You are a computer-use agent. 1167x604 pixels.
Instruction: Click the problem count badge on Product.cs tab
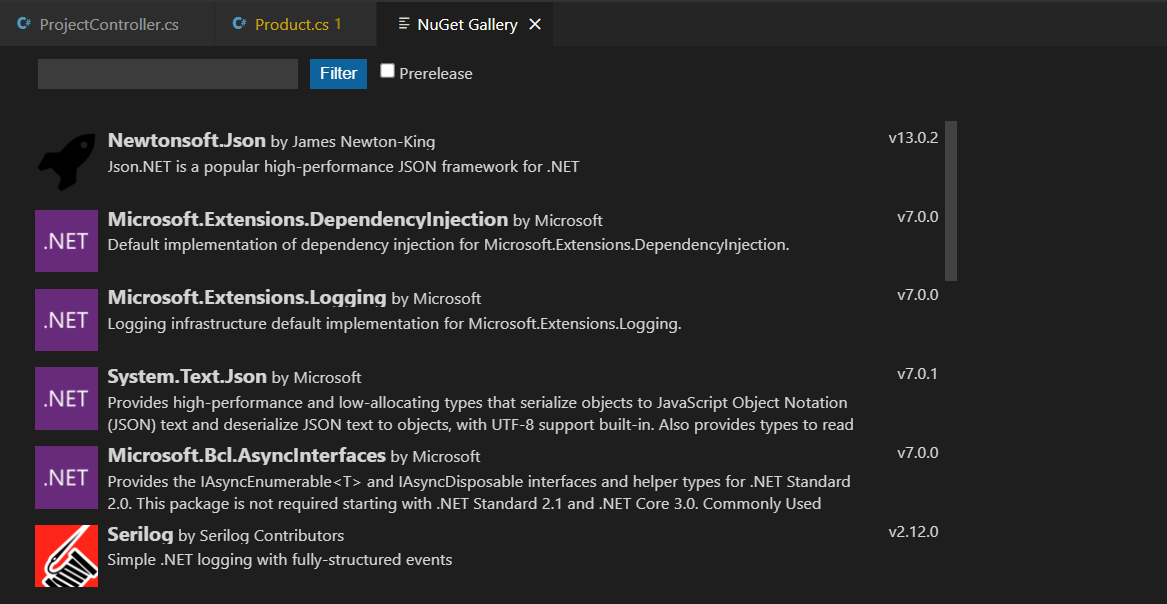pos(338,24)
